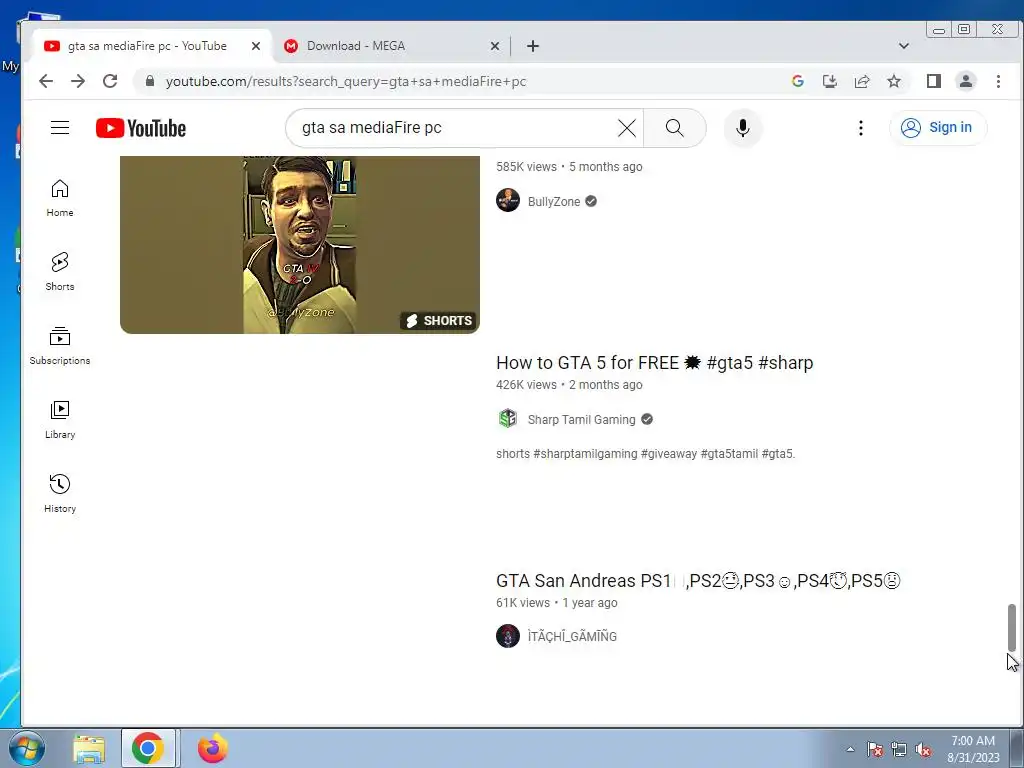Open the taskbar clock showing 7:00 AM

pyautogui.click(x=973, y=748)
